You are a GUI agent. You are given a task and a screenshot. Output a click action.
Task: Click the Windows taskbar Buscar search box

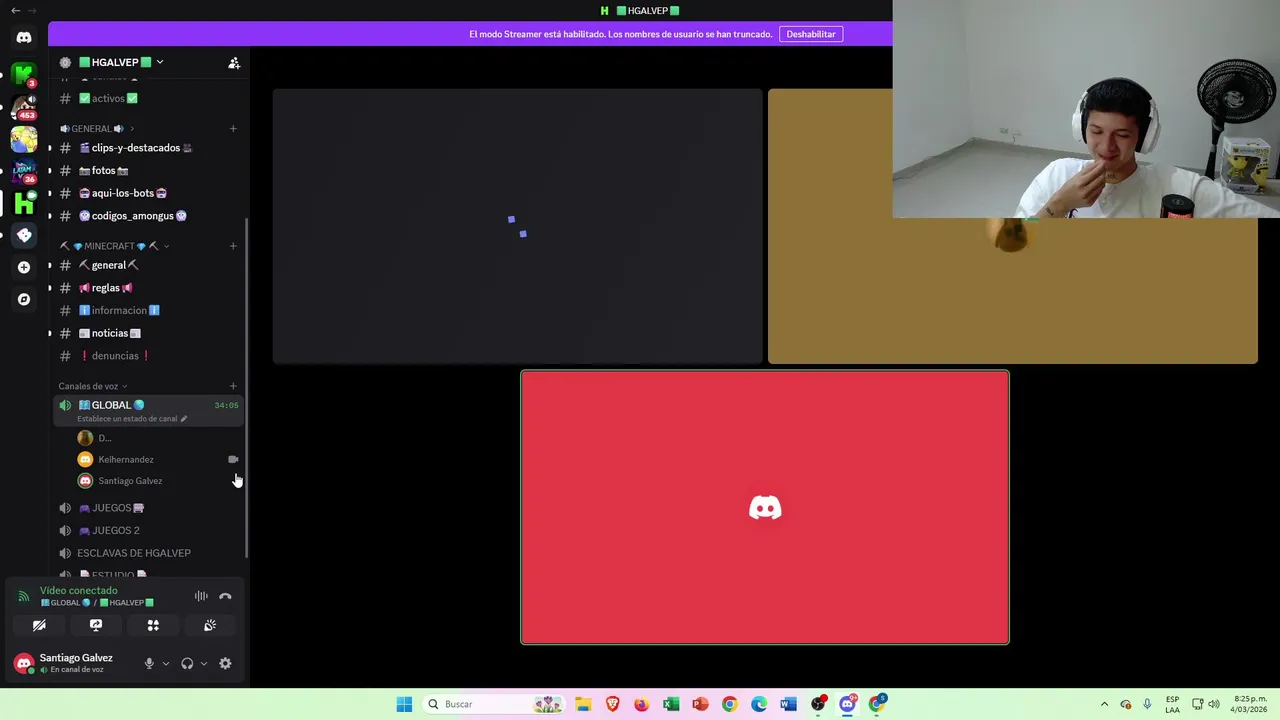pos(494,704)
